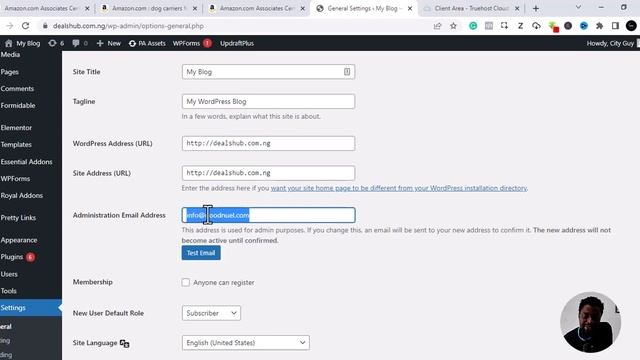Toggle the browser side panel icon

(616, 26)
